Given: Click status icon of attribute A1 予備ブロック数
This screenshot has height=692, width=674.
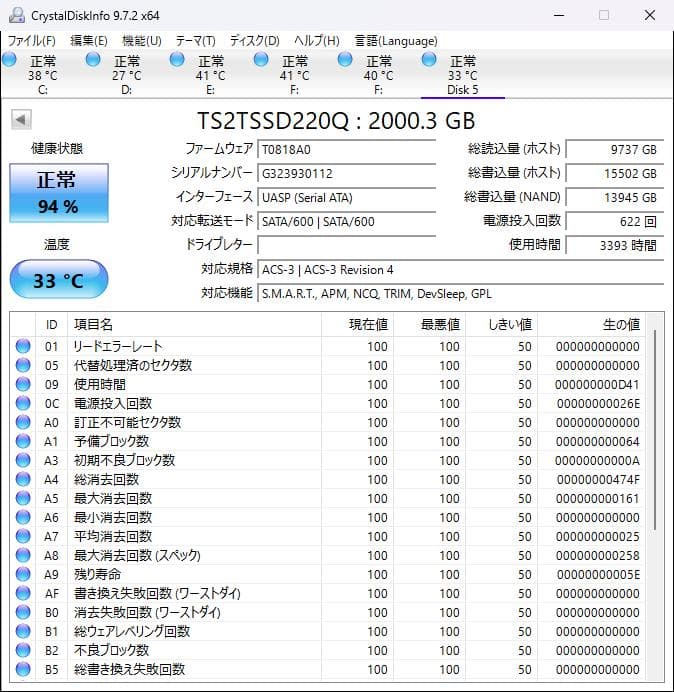Looking at the screenshot, I should [23, 441].
